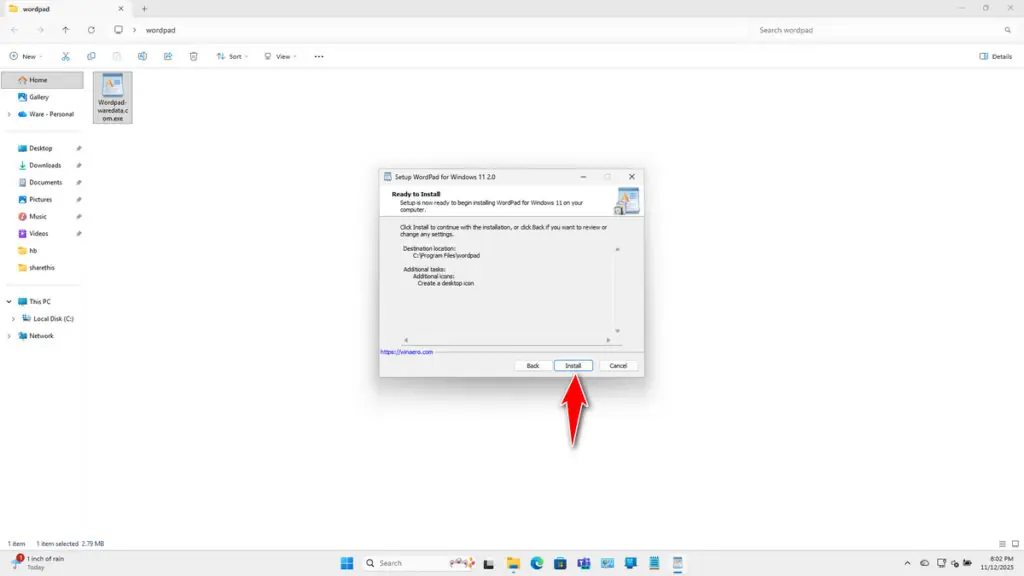The height and width of the screenshot is (576, 1024).
Task: Select Home in the navigation pane
Action: [x=40, y=80]
